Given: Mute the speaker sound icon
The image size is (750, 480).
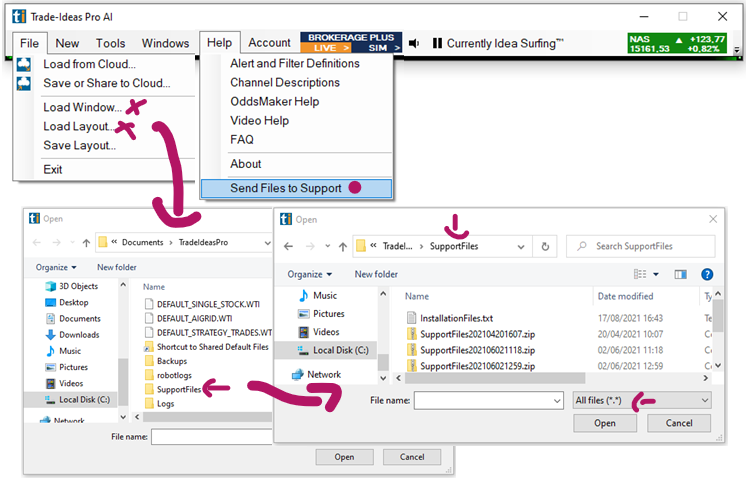Looking at the screenshot, I should (x=414, y=43).
